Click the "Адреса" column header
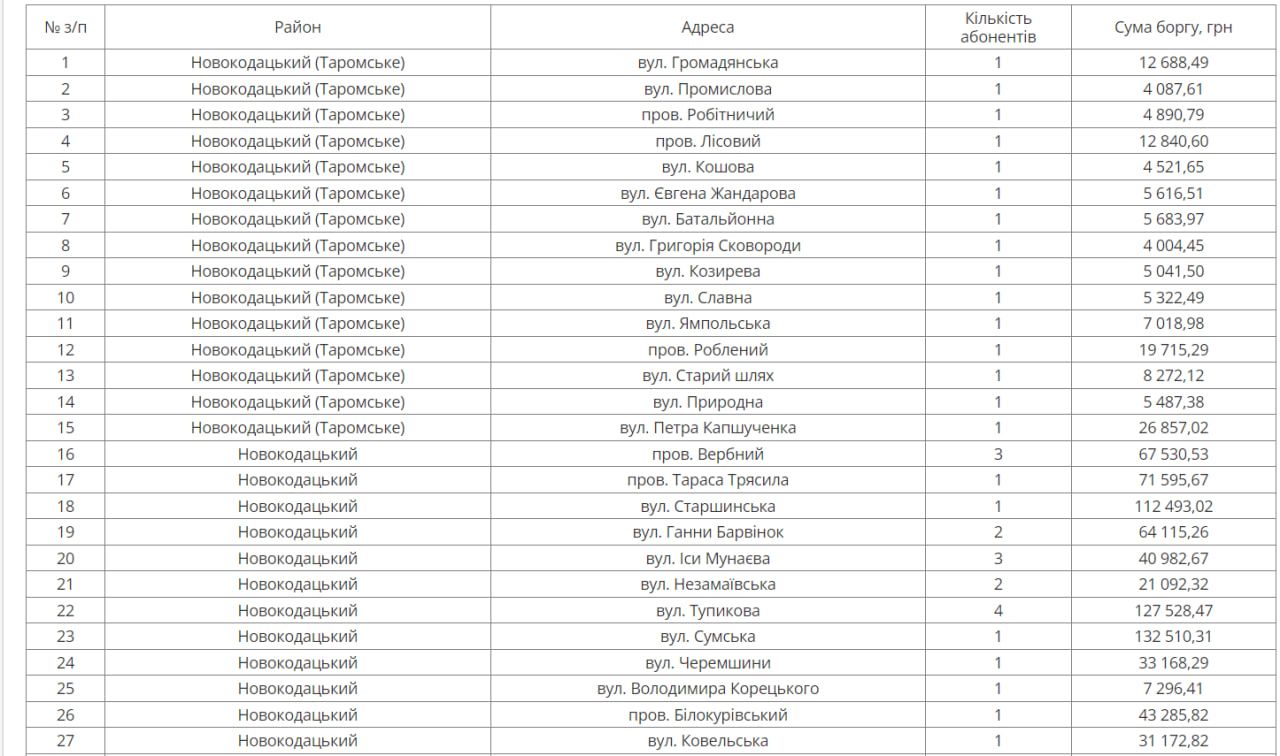 pos(707,28)
